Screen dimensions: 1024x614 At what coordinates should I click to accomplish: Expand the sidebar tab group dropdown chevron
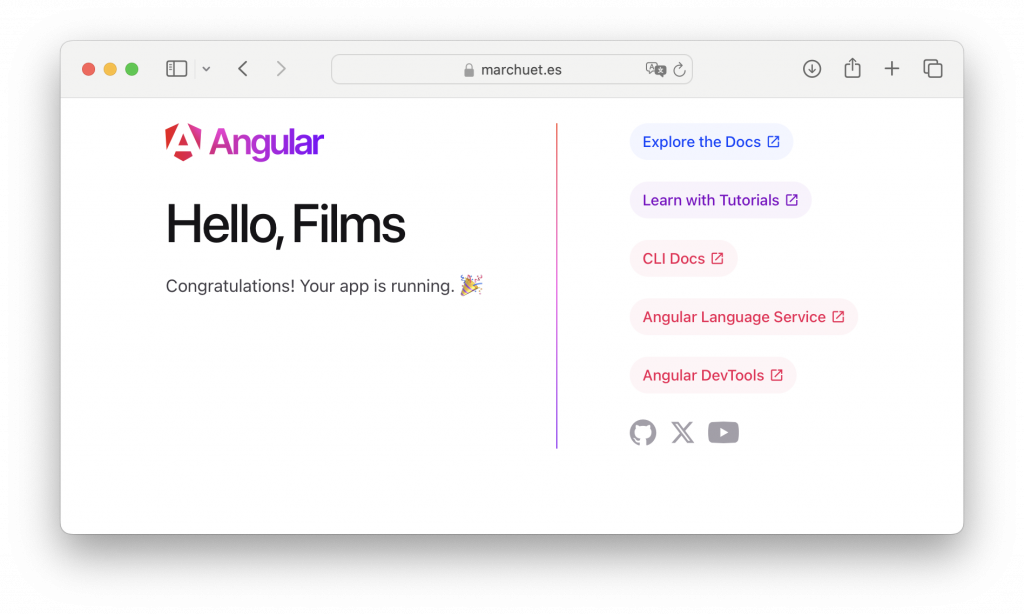206,69
